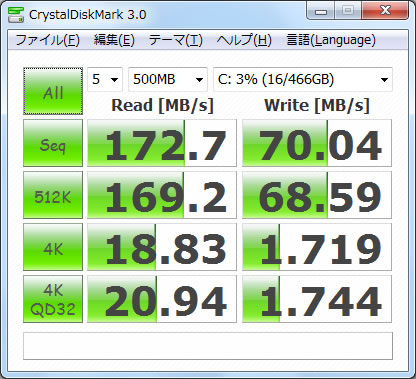Screen dimensions: 416x379
Task: Open the テーマ(T) menu
Action: coord(176,40)
